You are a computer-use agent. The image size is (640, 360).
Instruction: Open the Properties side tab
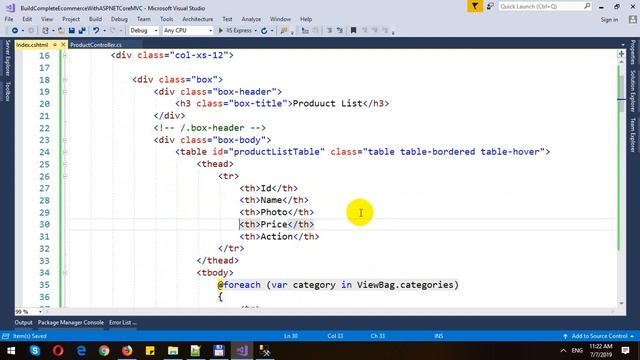pos(633,52)
